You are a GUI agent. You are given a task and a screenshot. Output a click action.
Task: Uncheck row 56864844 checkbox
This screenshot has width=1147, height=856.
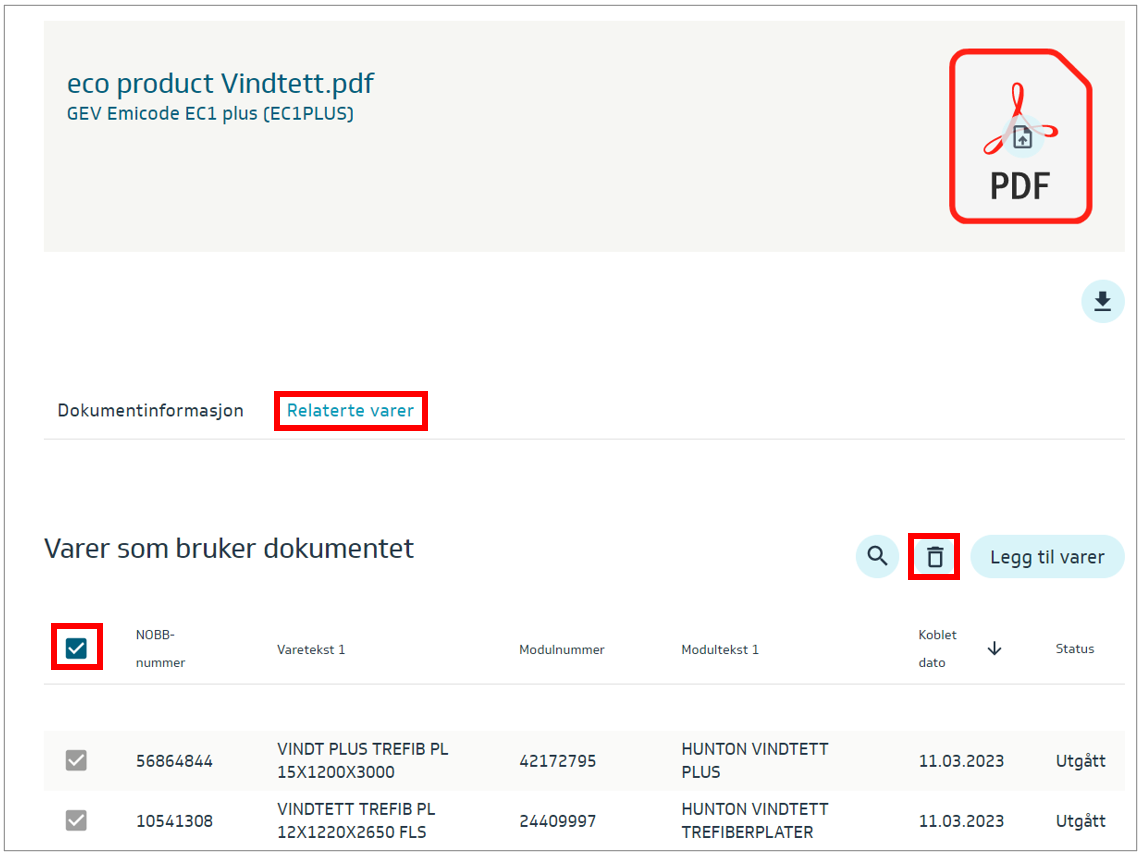[x=77, y=760]
